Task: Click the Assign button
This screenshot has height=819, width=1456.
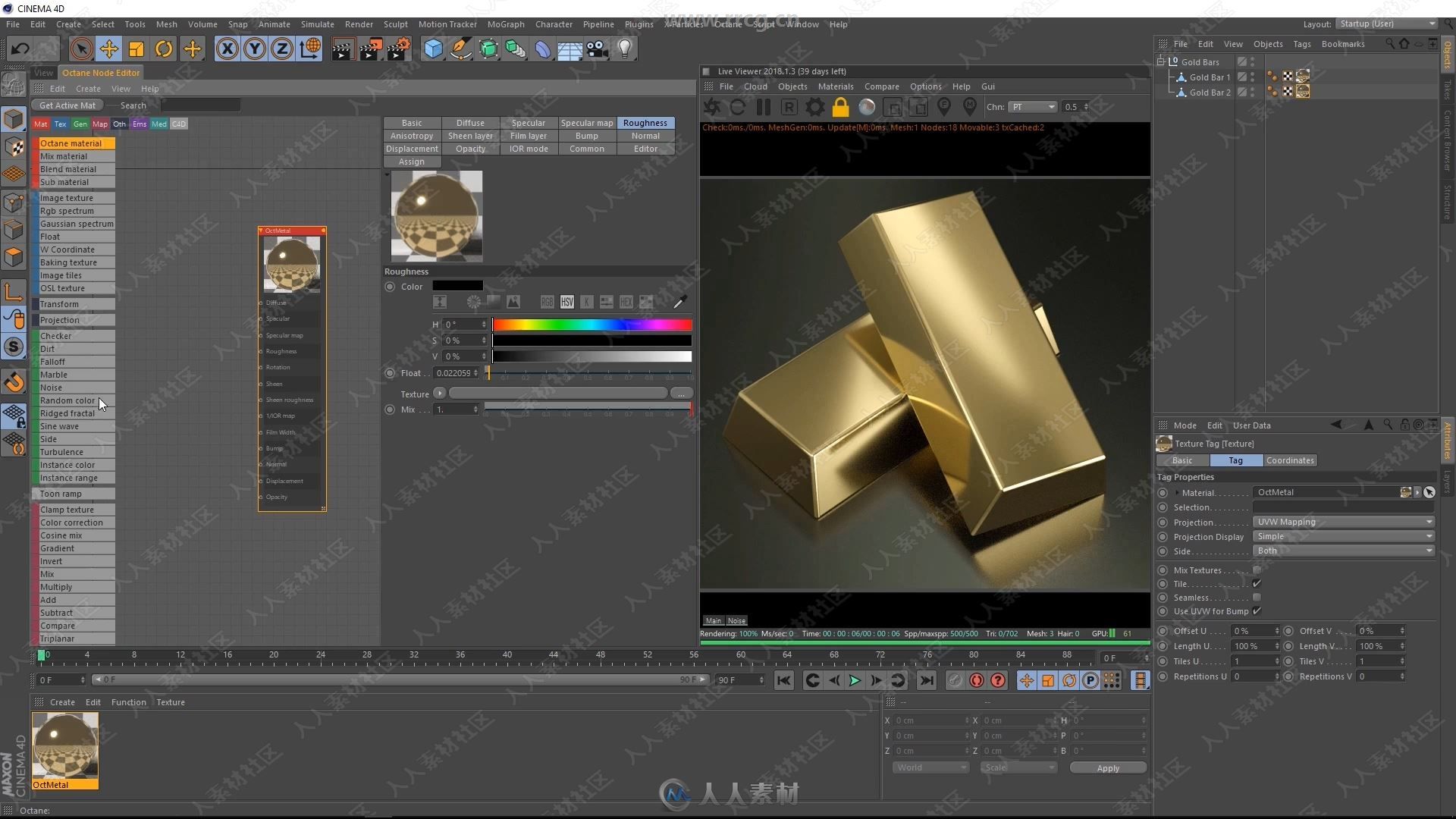Action: 411,162
